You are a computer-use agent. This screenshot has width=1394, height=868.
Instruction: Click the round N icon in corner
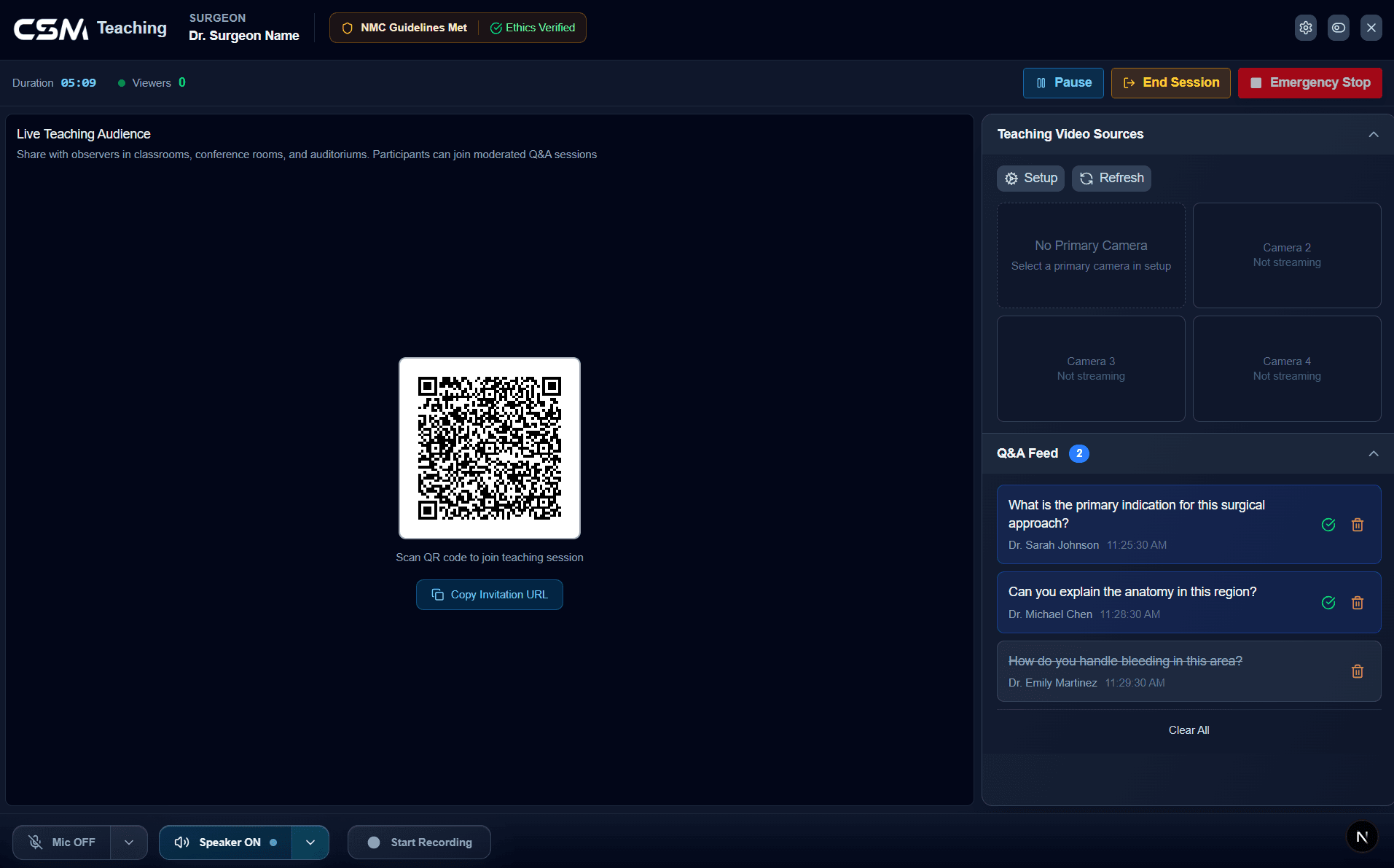(1361, 837)
